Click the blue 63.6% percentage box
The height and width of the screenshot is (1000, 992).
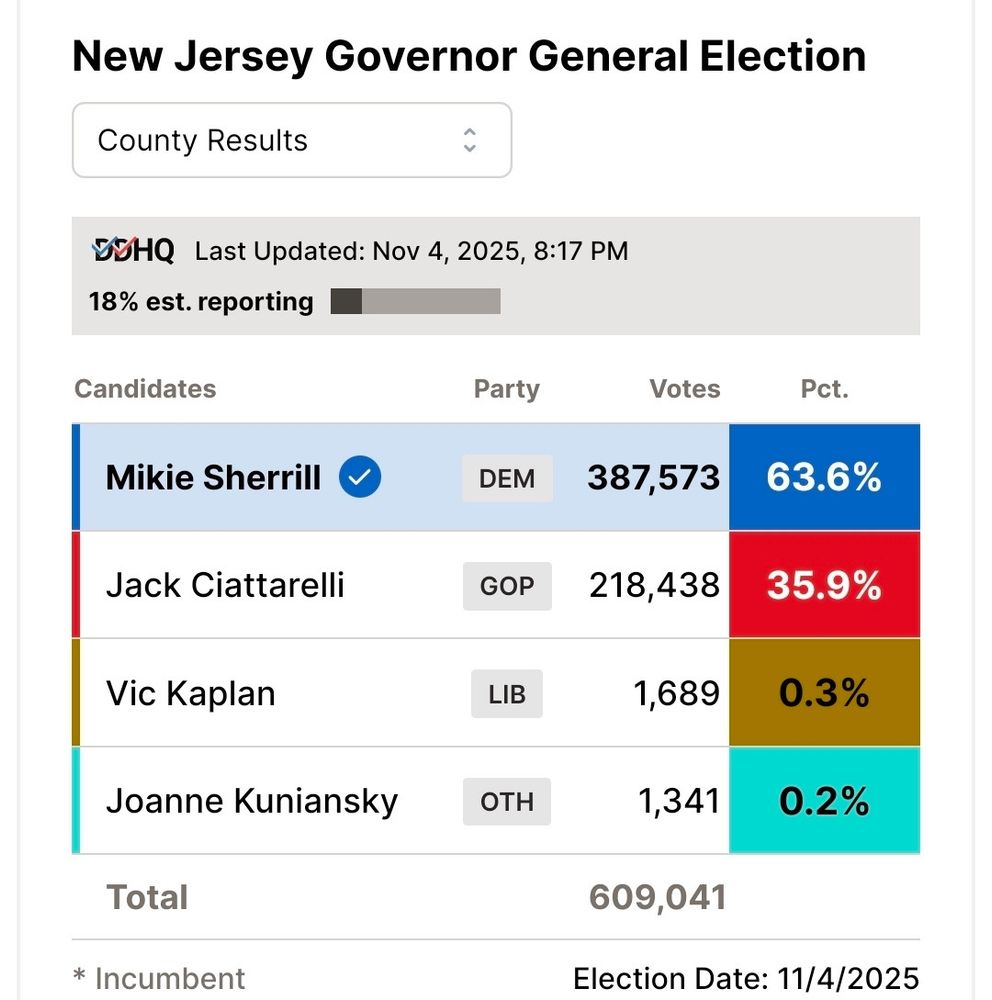pyautogui.click(x=824, y=478)
